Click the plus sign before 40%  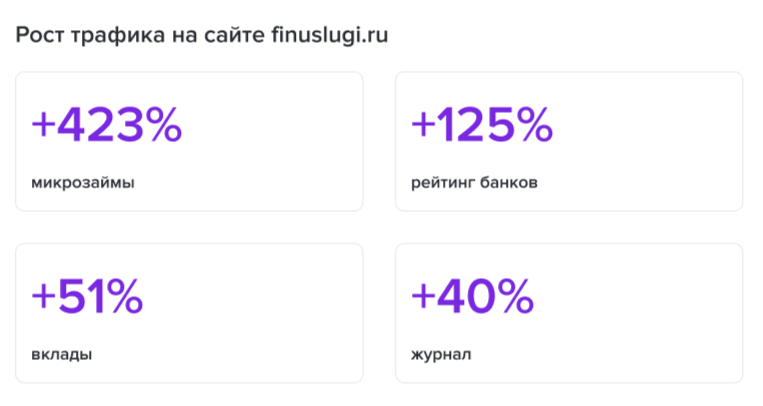point(423,296)
